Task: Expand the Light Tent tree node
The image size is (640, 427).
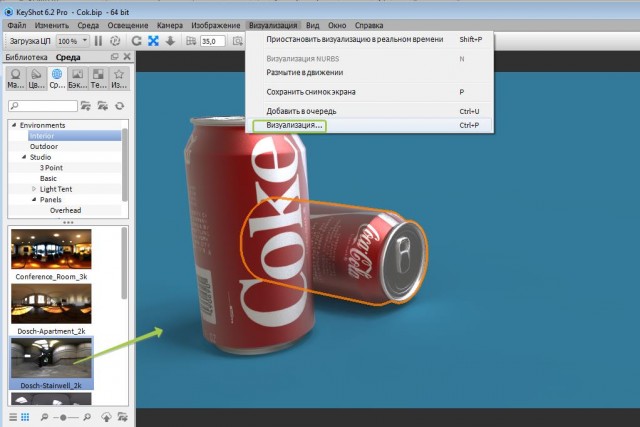Action: click(34, 189)
